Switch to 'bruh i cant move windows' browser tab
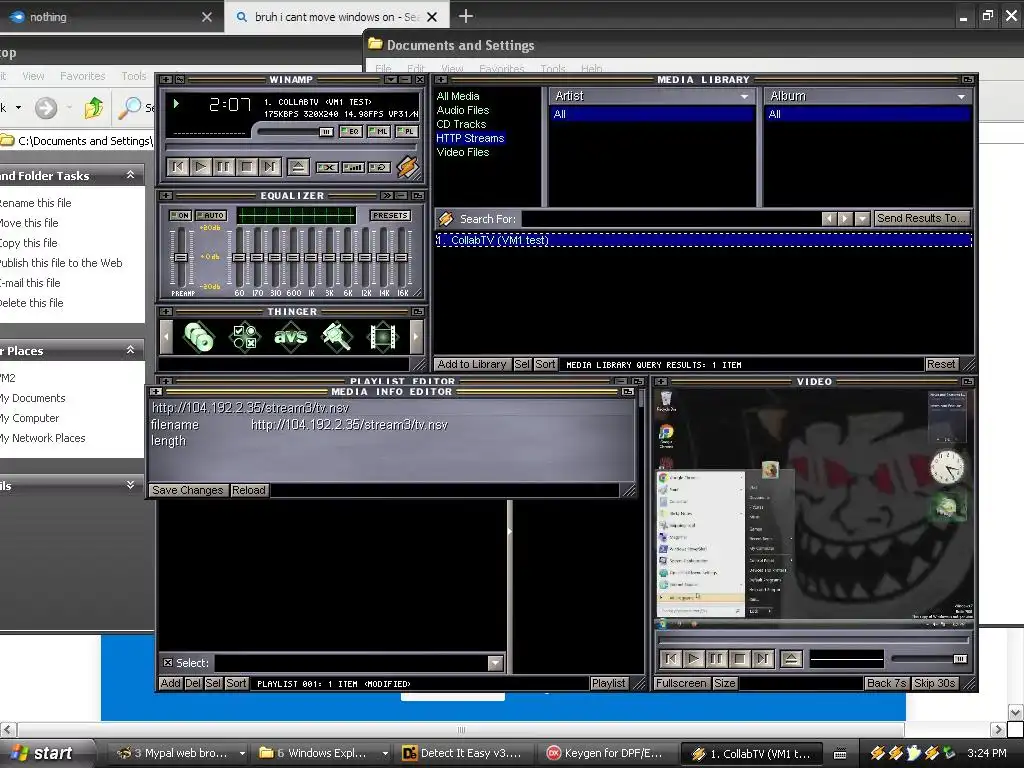The height and width of the screenshot is (768, 1024). click(x=337, y=17)
